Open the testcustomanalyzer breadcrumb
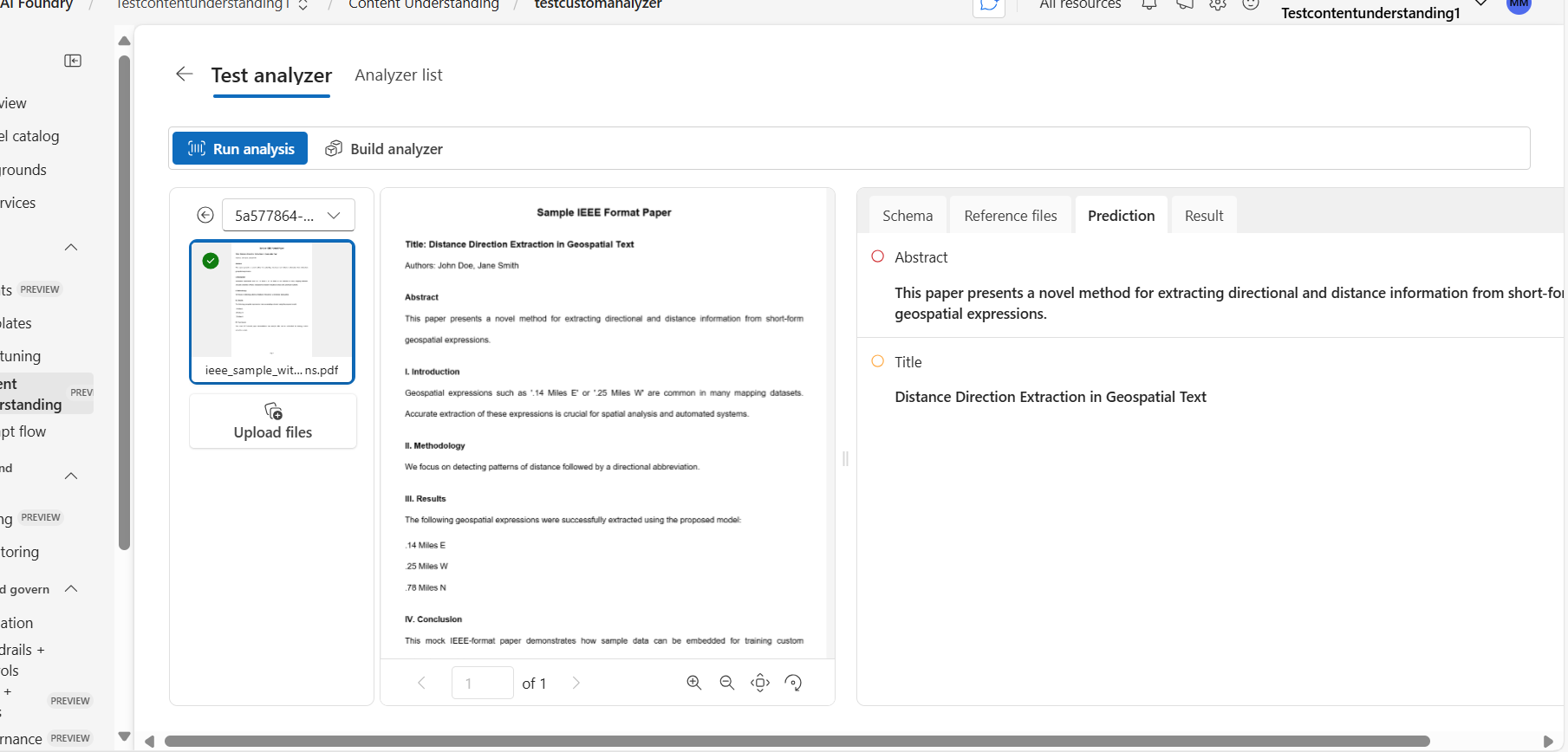This screenshot has width=1568, height=752. (598, 5)
